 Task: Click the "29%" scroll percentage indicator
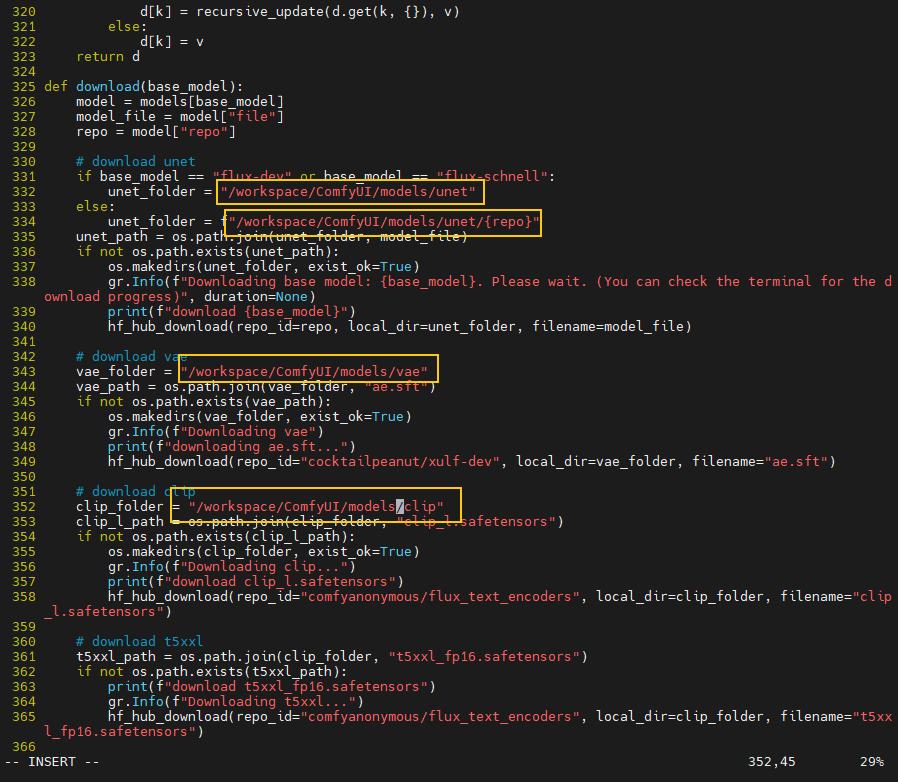[x=872, y=762]
